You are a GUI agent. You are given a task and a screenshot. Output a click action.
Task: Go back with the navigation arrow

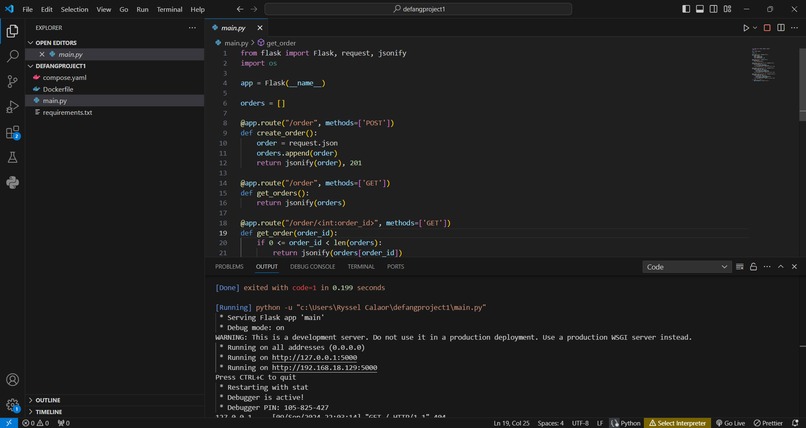coord(240,9)
